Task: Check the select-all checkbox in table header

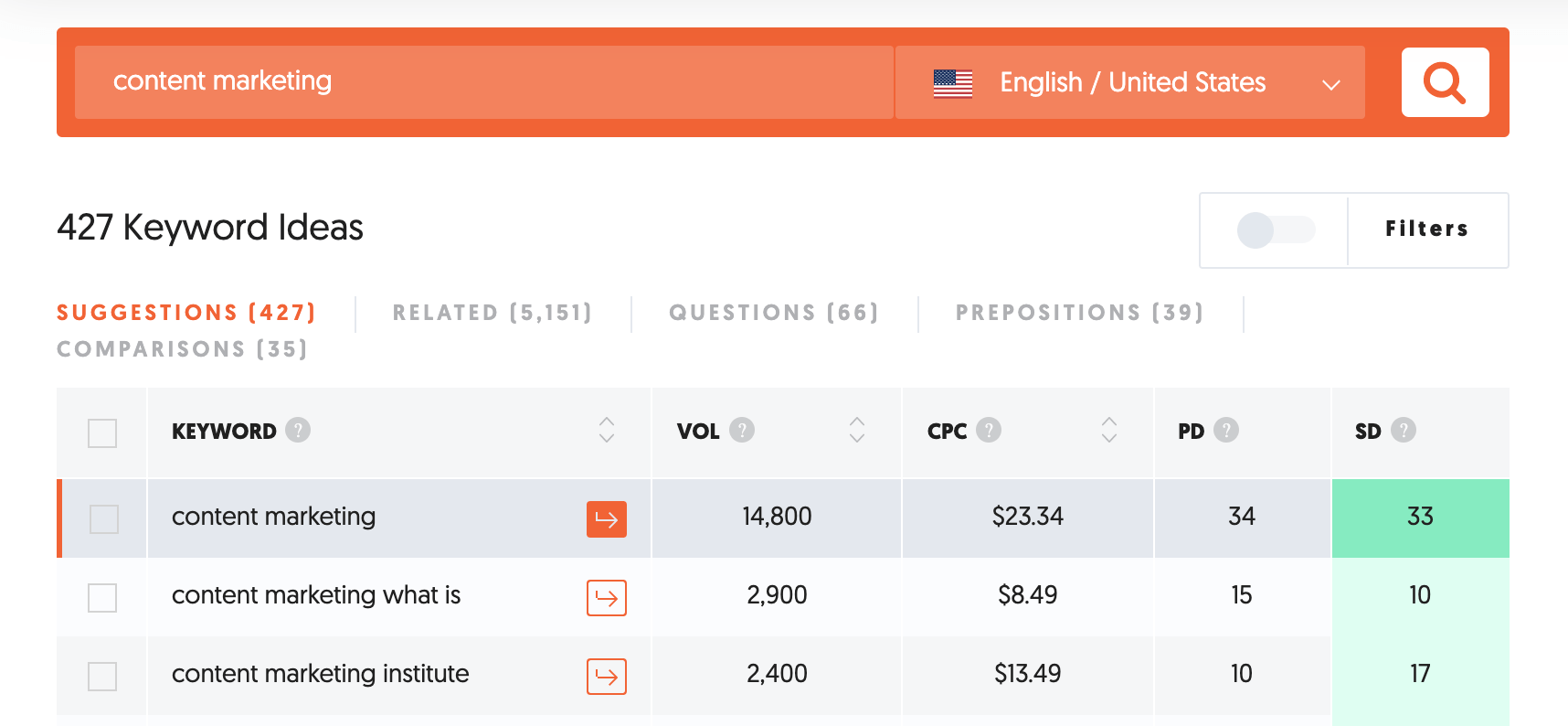Action: (x=102, y=432)
